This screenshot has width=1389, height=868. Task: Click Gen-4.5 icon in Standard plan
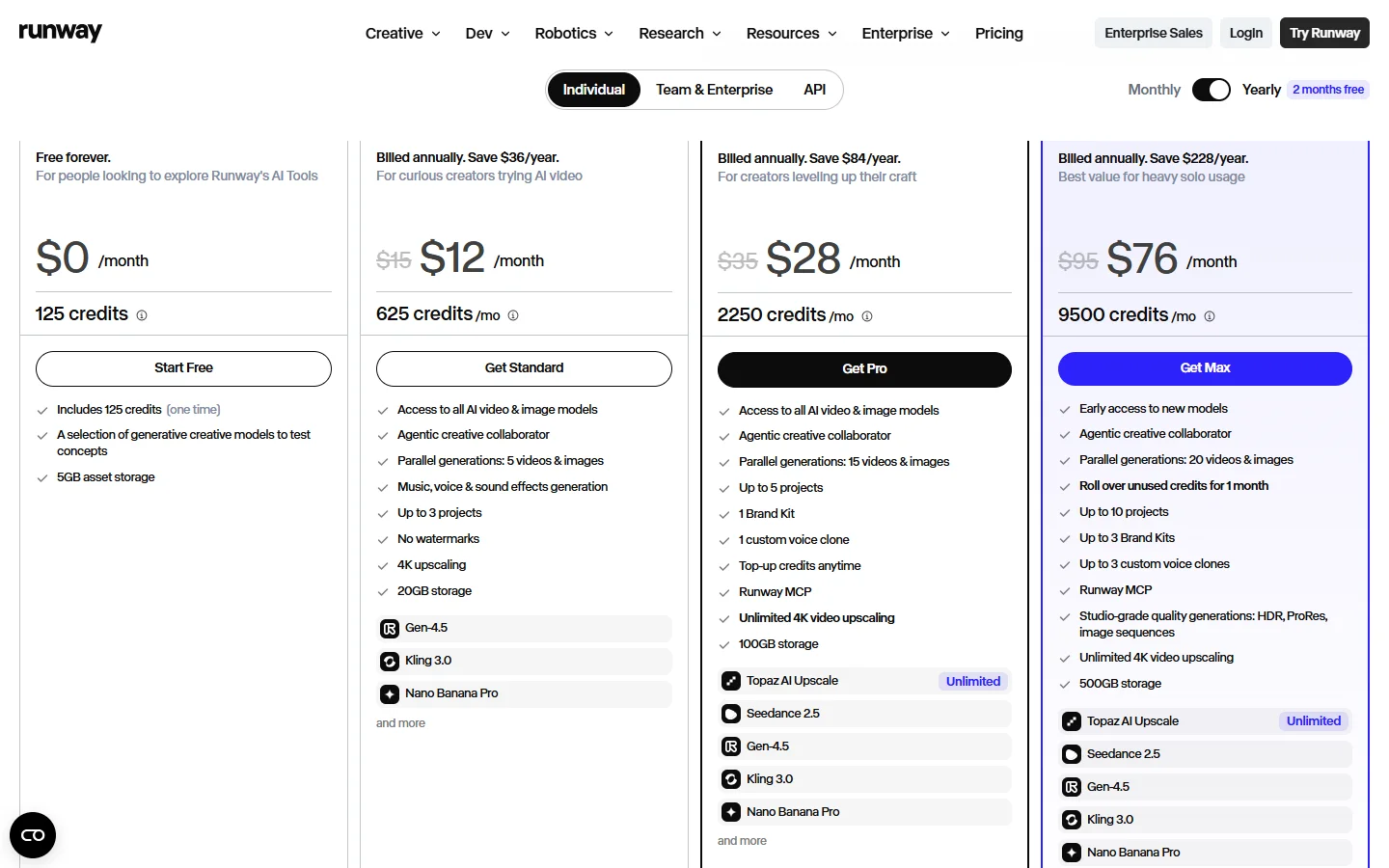(x=390, y=629)
